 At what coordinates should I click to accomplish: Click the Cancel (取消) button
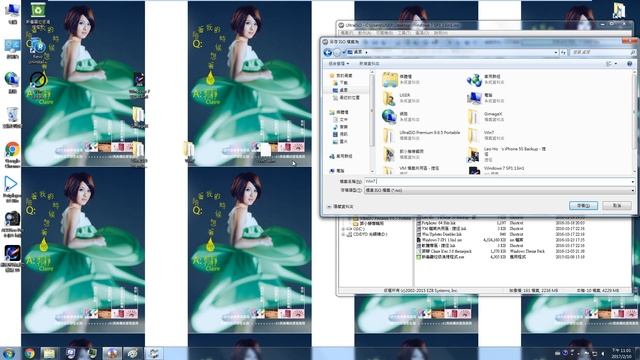[617, 206]
